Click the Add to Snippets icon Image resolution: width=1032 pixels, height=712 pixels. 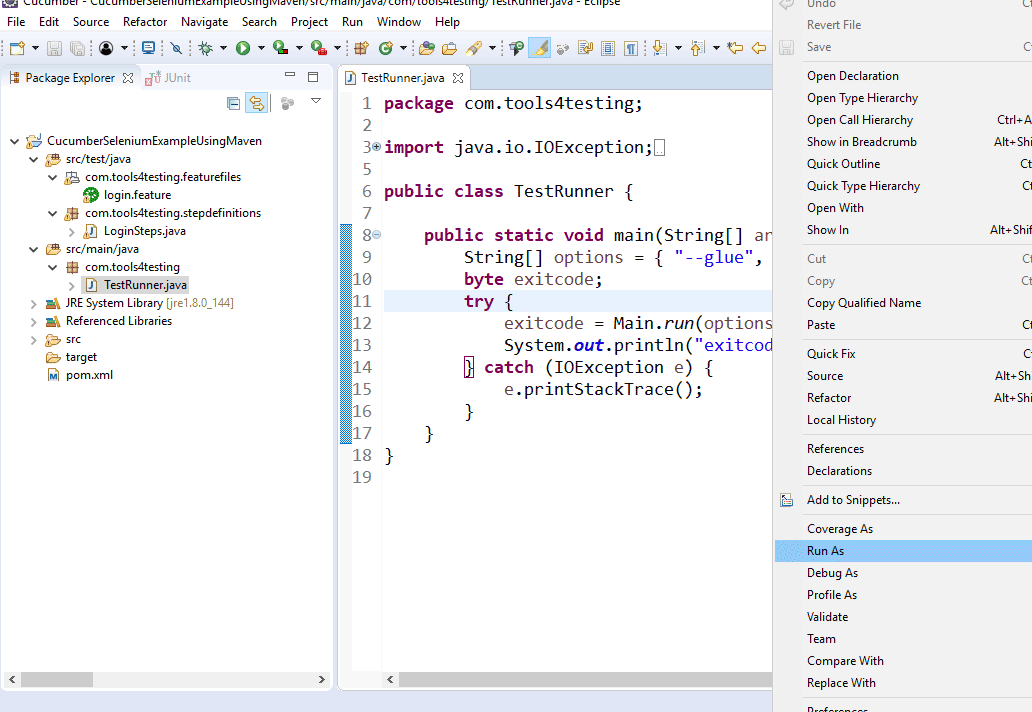click(x=787, y=500)
